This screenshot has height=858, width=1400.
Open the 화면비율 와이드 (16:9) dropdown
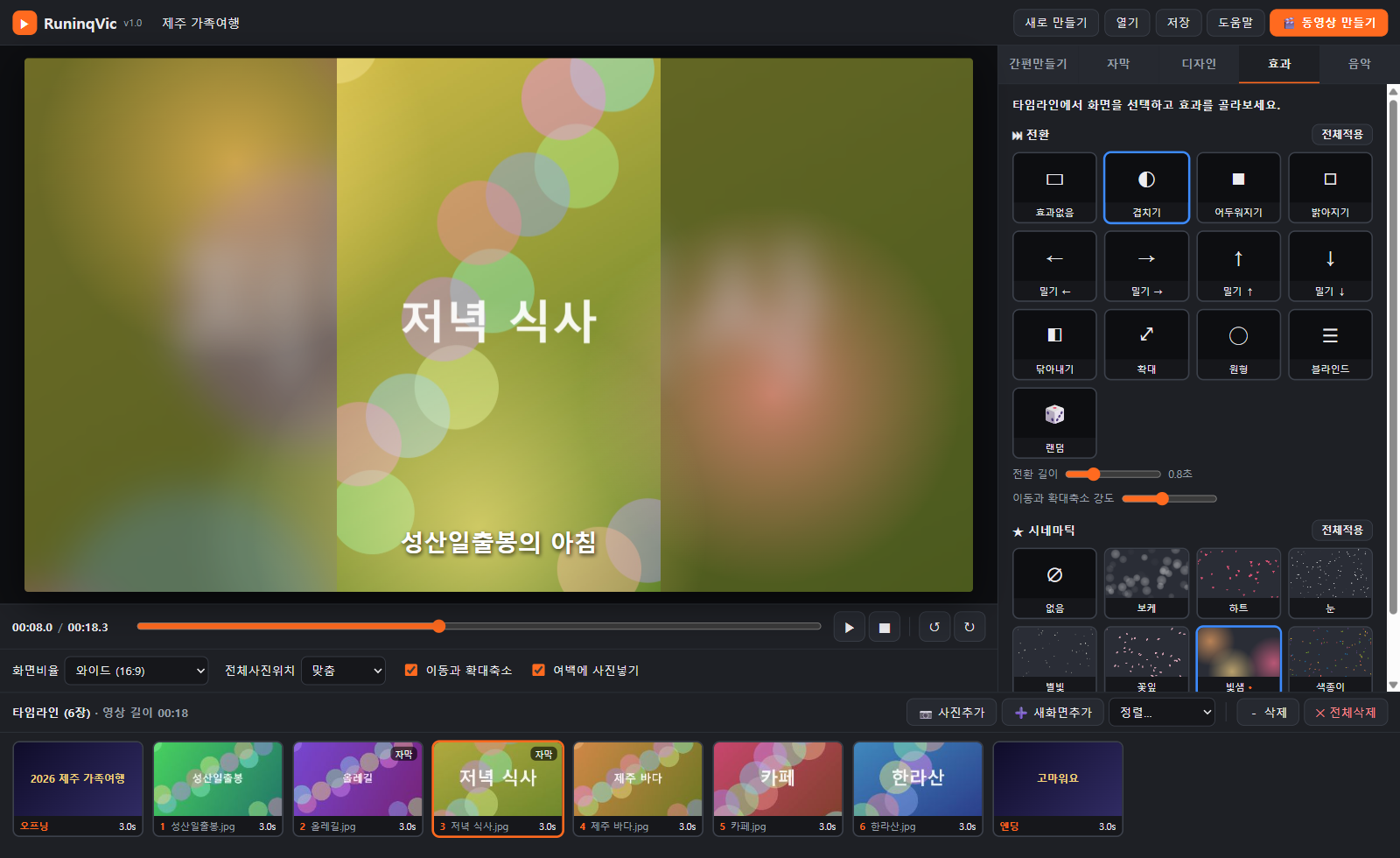tap(136, 671)
